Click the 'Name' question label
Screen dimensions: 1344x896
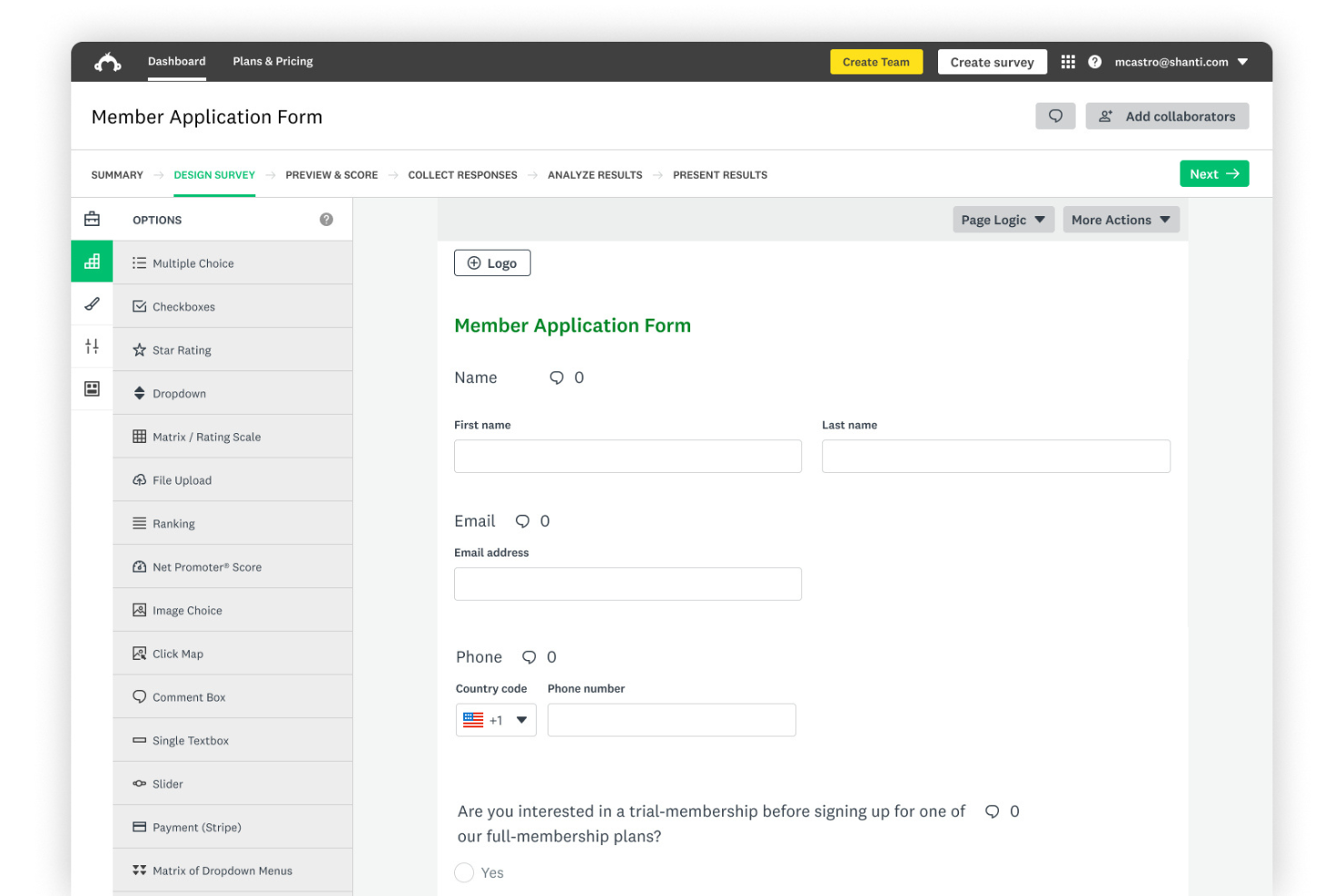(x=476, y=378)
